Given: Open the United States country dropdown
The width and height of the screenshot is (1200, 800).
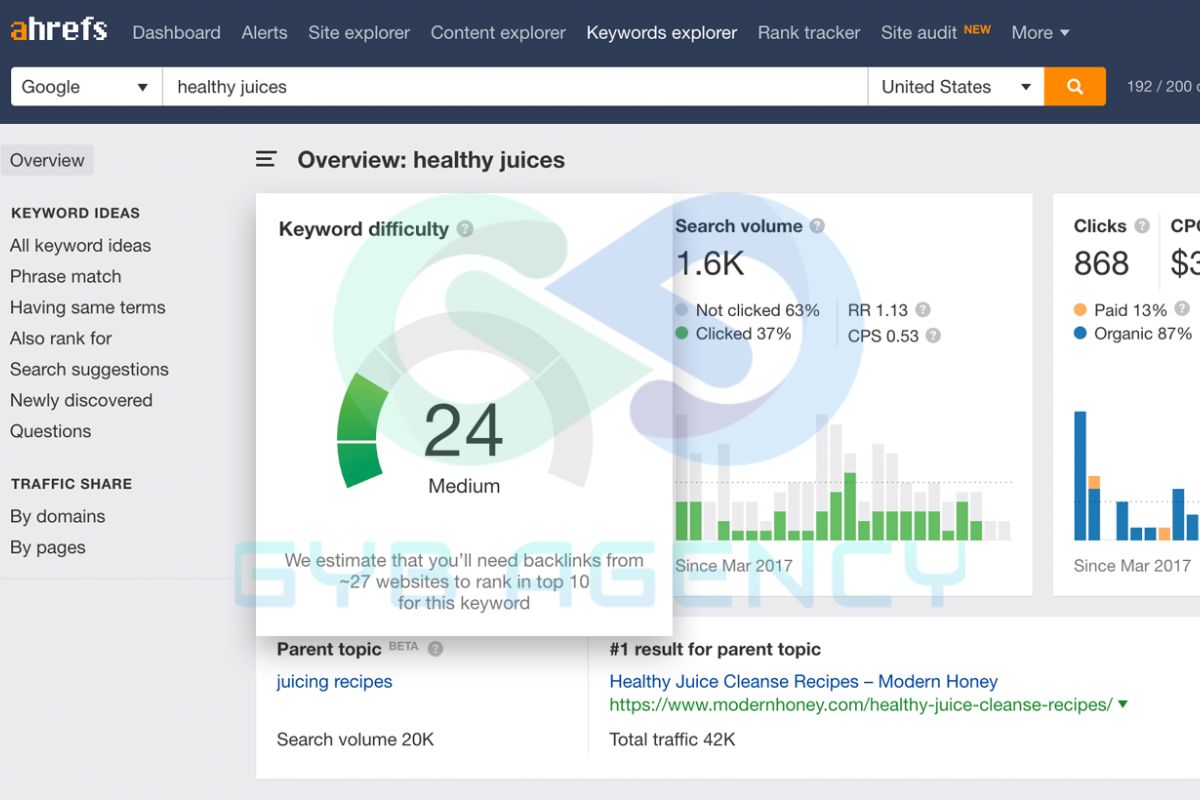Looking at the screenshot, I should pyautogui.click(x=956, y=87).
